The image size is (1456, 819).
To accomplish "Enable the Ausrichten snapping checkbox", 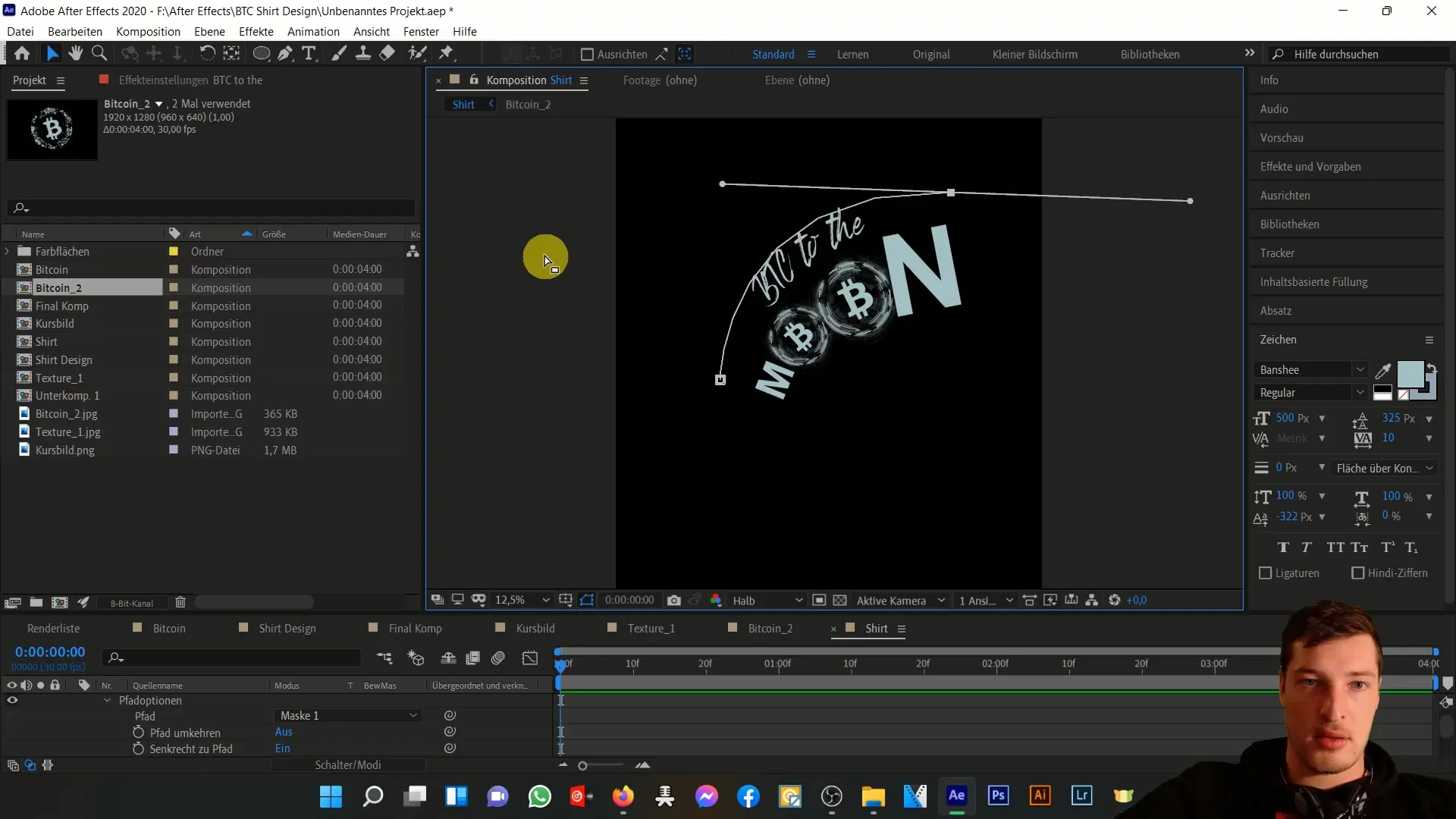I will tap(587, 55).
